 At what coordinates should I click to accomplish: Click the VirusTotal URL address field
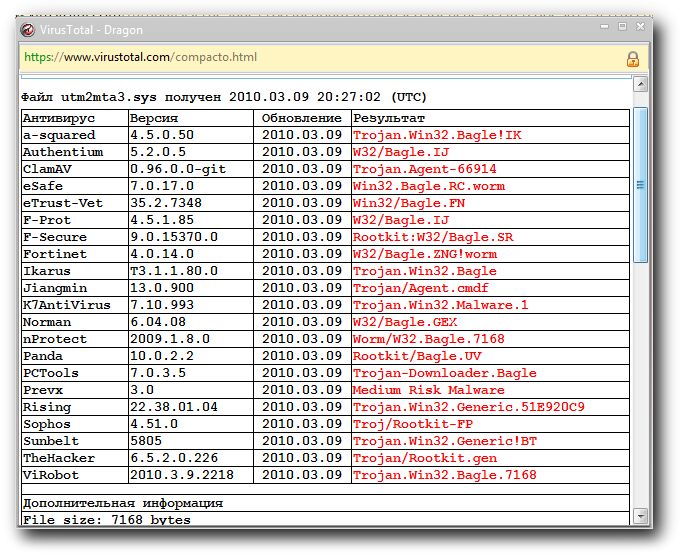point(333,58)
